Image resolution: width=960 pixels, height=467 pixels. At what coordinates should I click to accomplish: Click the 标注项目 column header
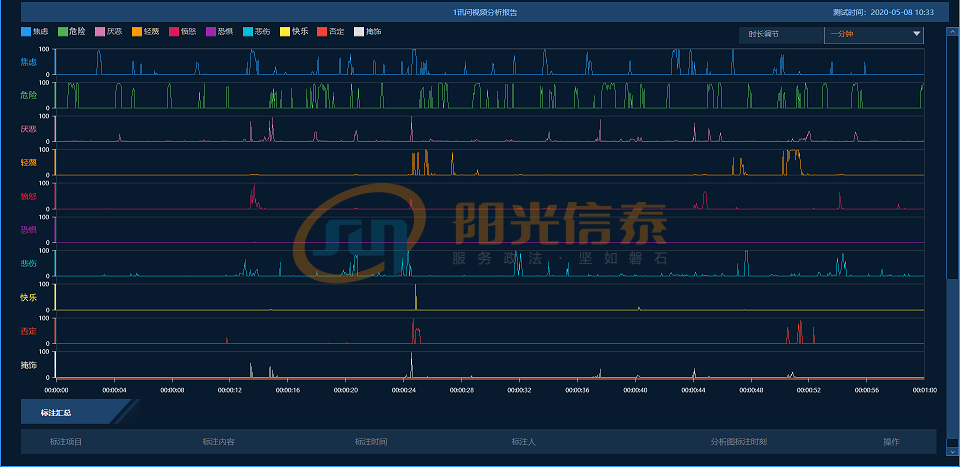click(66, 442)
